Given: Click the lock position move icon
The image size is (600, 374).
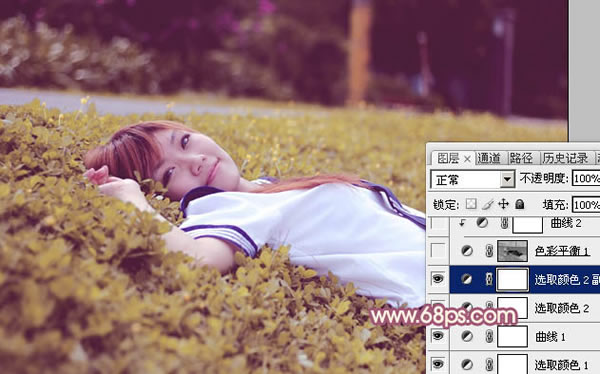Looking at the screenshot, I should pyautogui.click(x=503, y=204).
